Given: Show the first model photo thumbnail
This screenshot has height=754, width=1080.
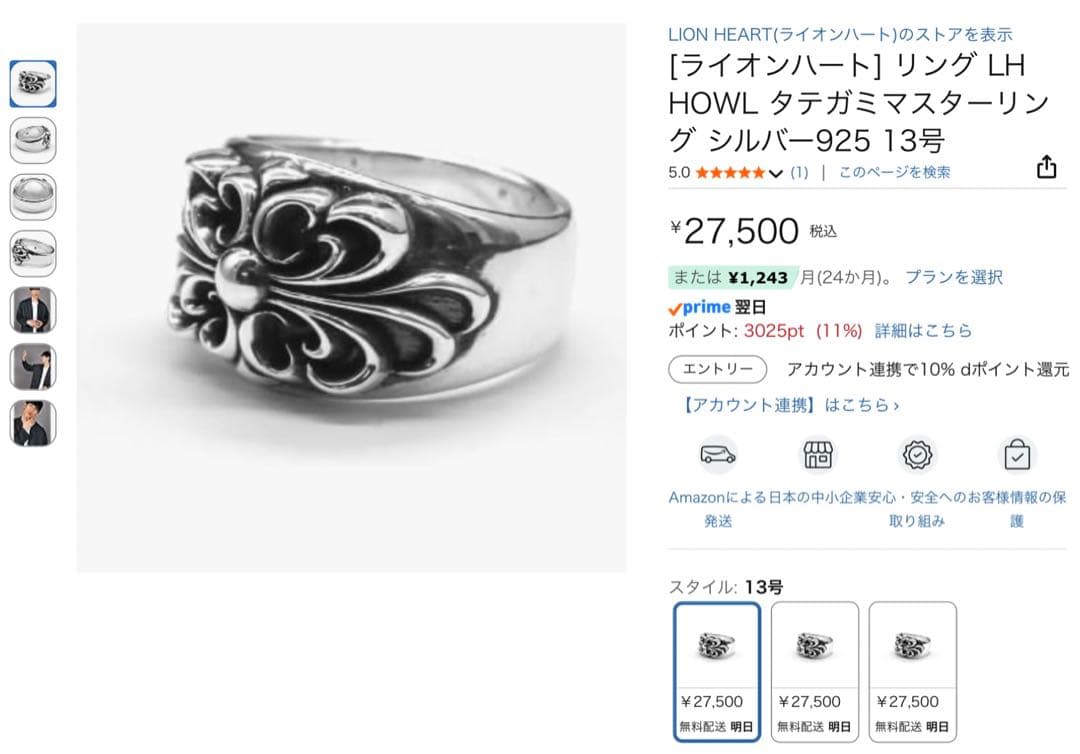Looking at the screenshot, I should coord(33,310).
